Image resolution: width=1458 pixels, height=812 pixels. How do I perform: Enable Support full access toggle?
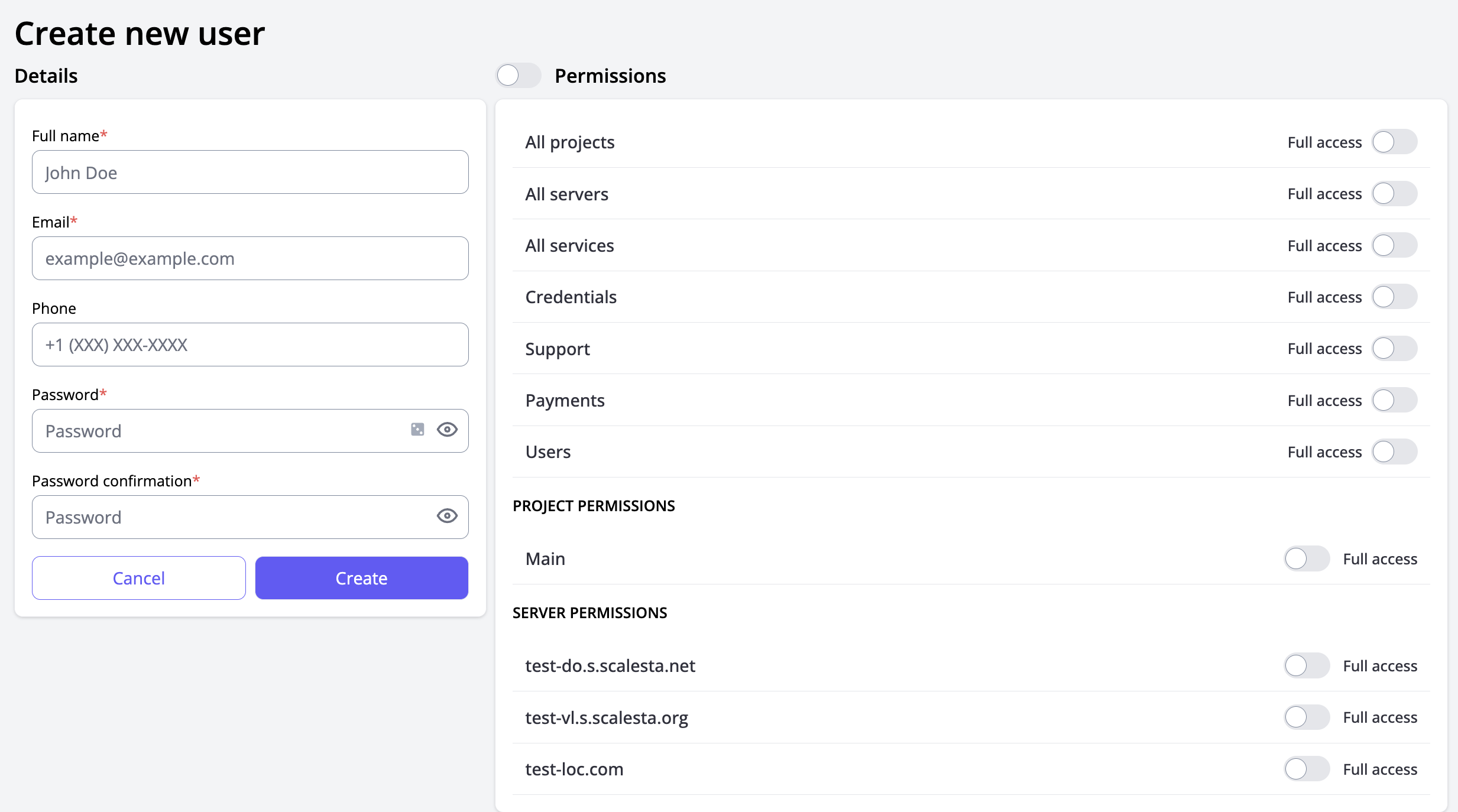click(x=1394, y=349)
